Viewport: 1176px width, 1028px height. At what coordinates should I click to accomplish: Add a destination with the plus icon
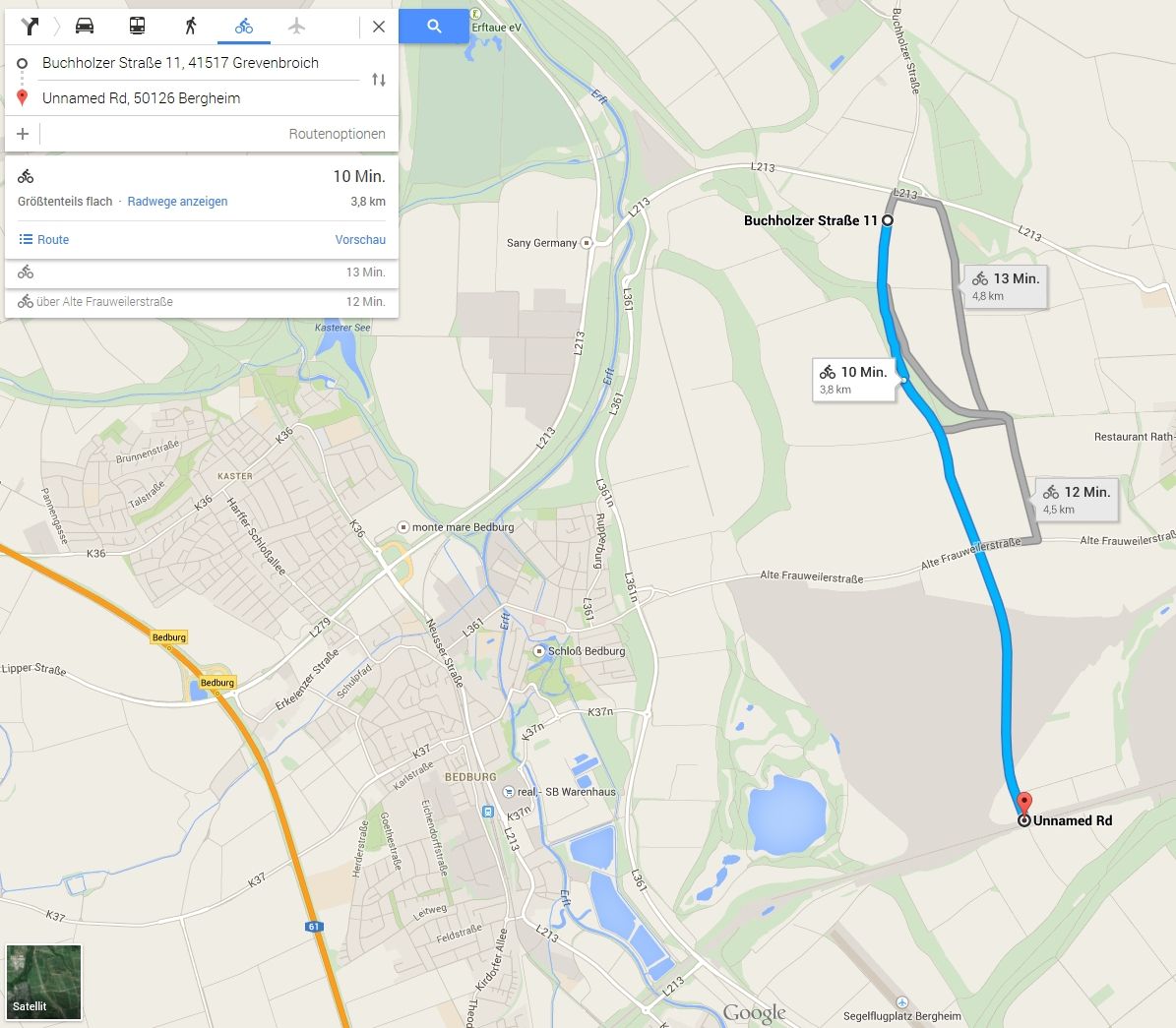coord(23,134)
